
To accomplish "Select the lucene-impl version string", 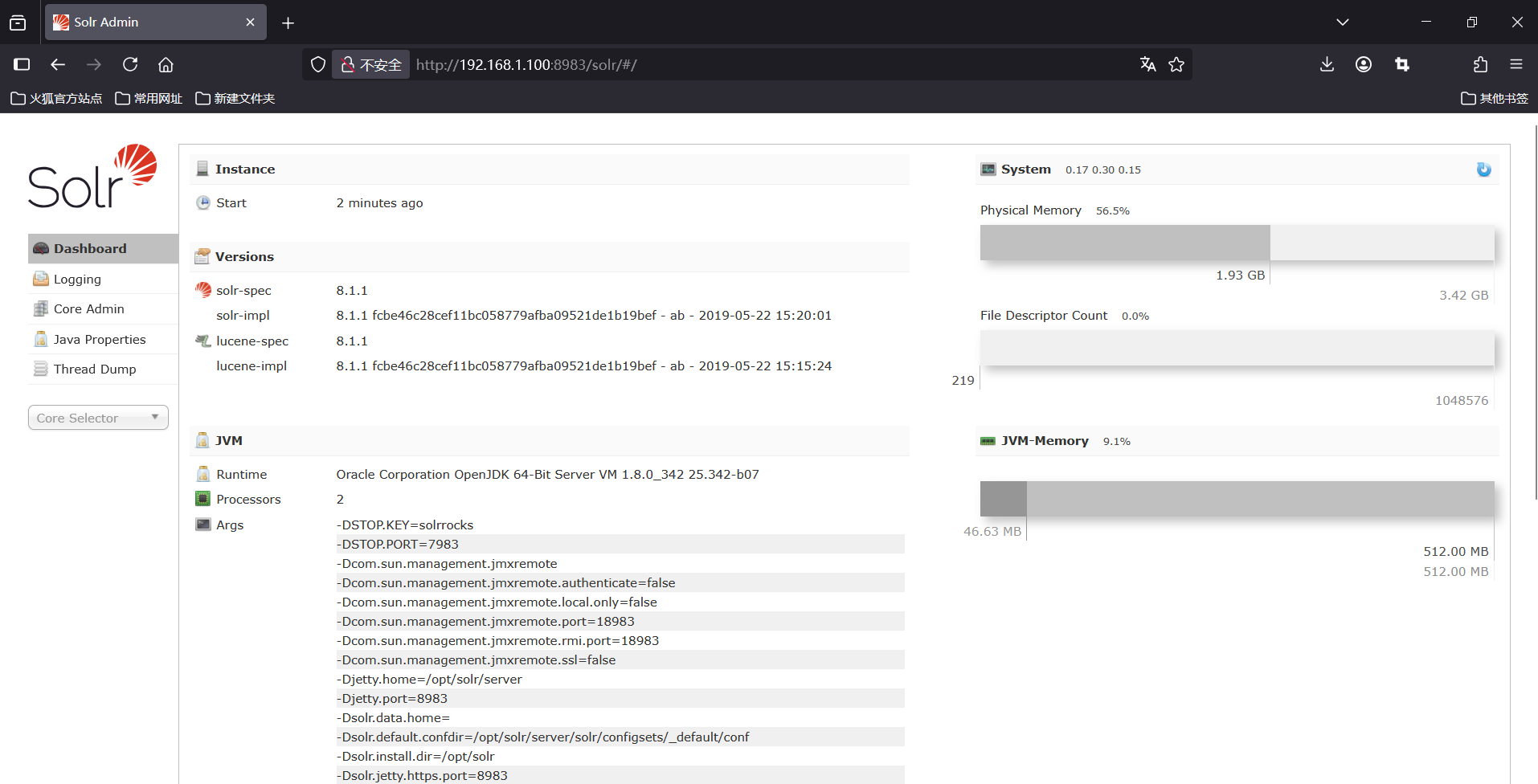I will [583, 366].
